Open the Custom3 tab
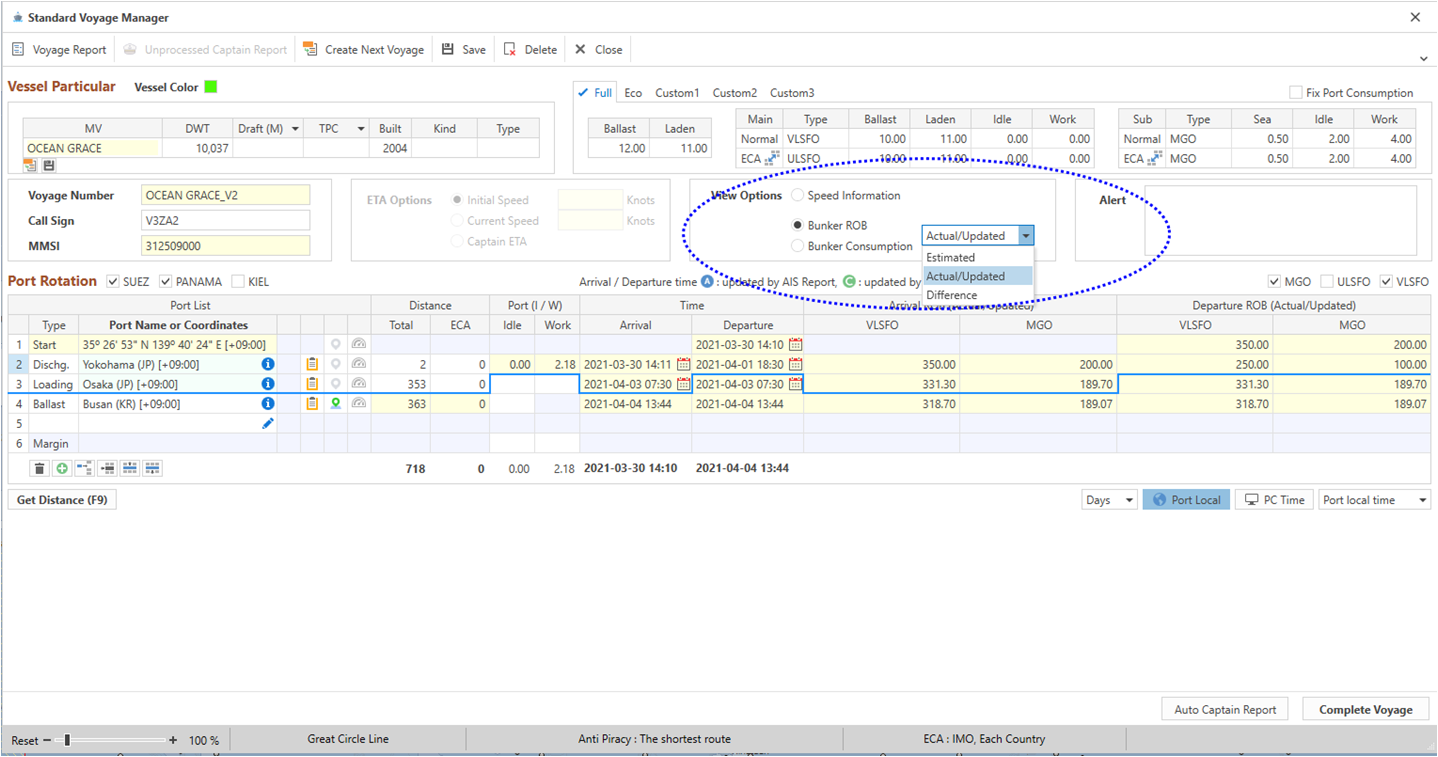The height and width of the screenshot is (757, 1438). 792,92
